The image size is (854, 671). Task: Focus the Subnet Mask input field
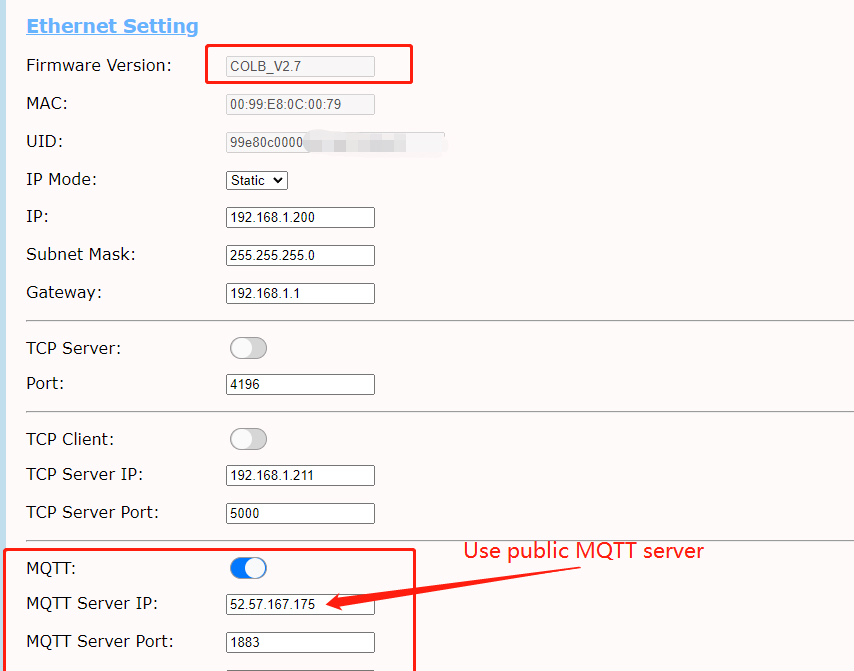(300, 255)
